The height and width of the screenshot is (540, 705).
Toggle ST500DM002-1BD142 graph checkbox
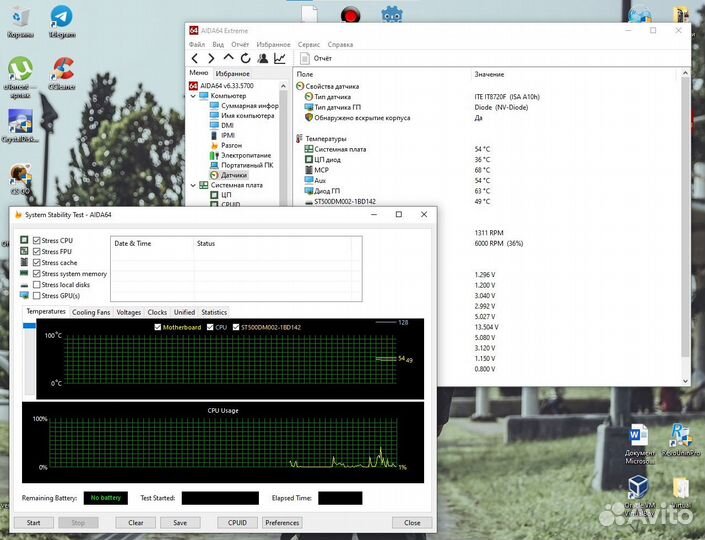point(236,327)
